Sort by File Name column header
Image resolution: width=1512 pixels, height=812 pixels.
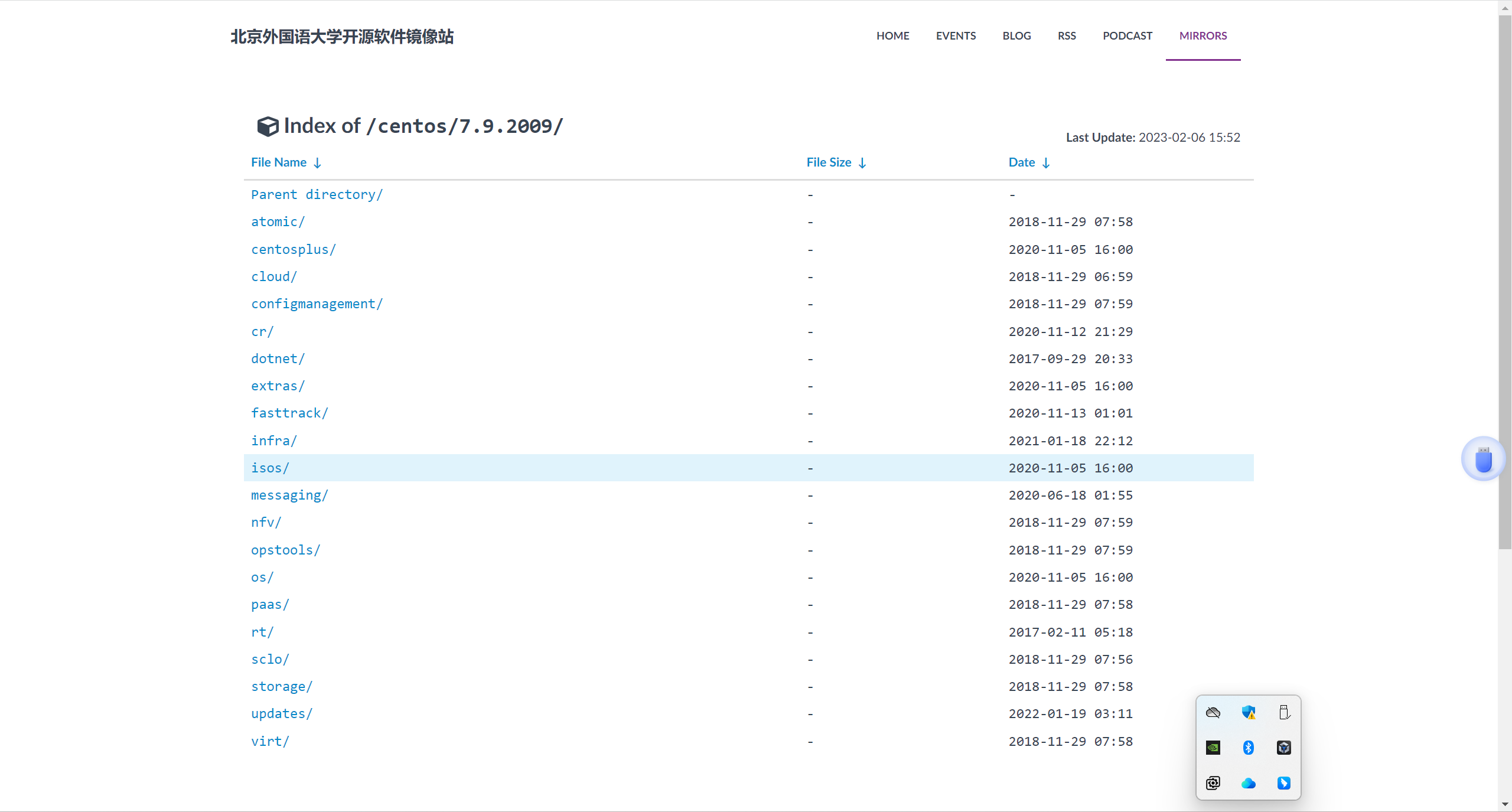pyautogui.click(x=279, y=162)
